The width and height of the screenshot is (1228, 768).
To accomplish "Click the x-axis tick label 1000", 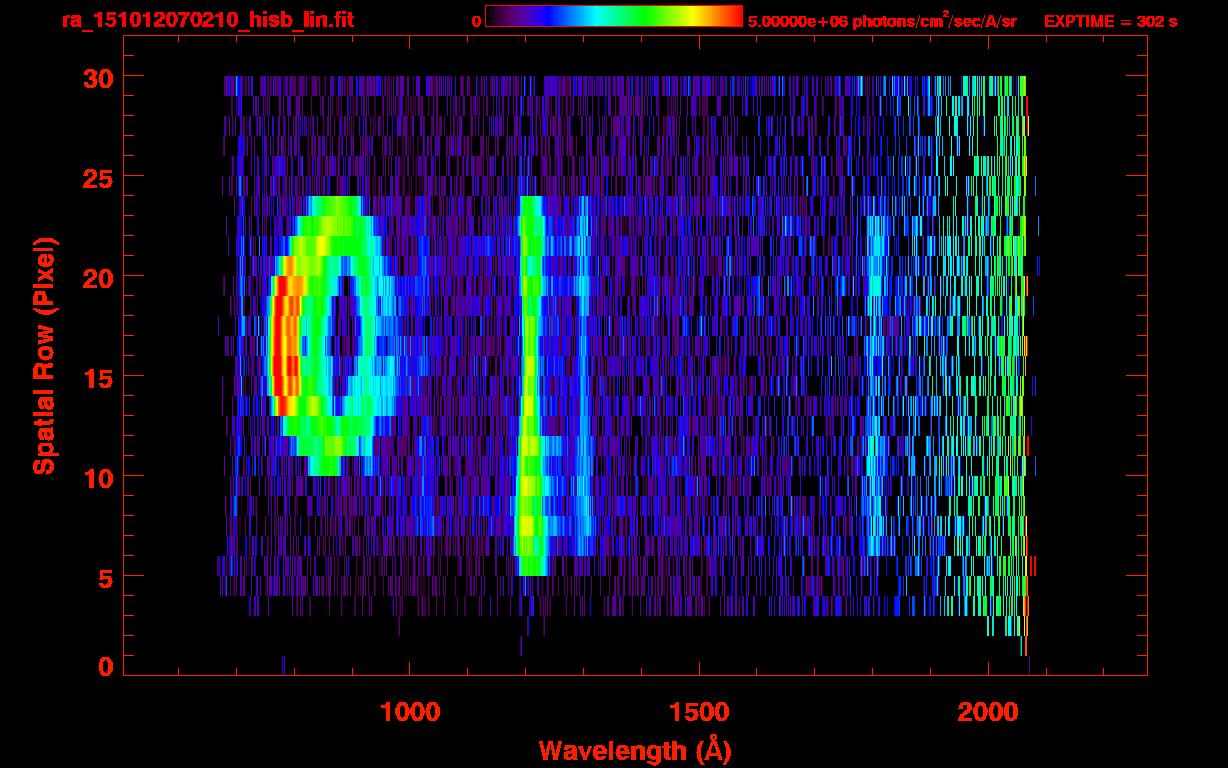I will [x=410, y=712].
